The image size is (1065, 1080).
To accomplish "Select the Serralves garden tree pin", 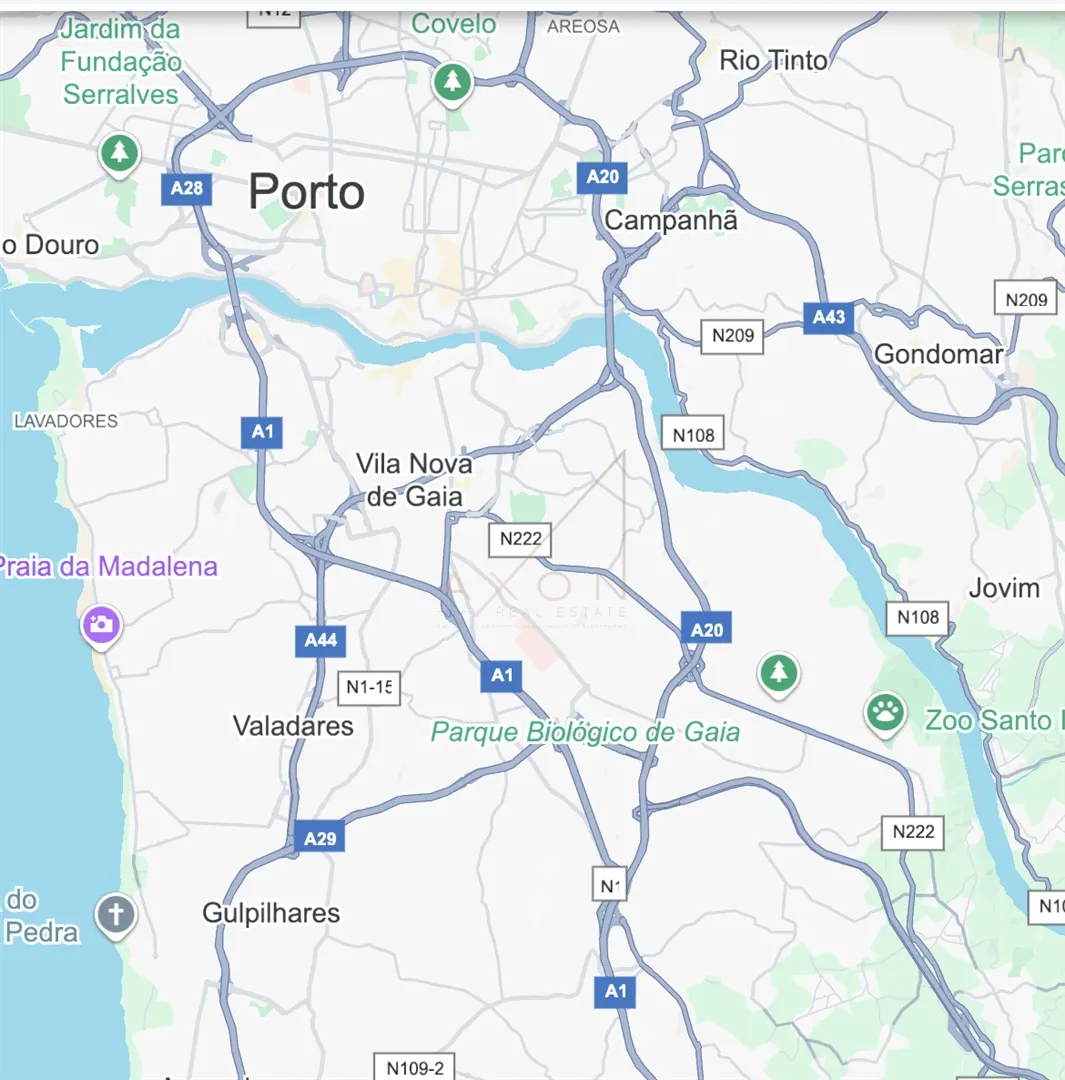I will coord(119,153).
